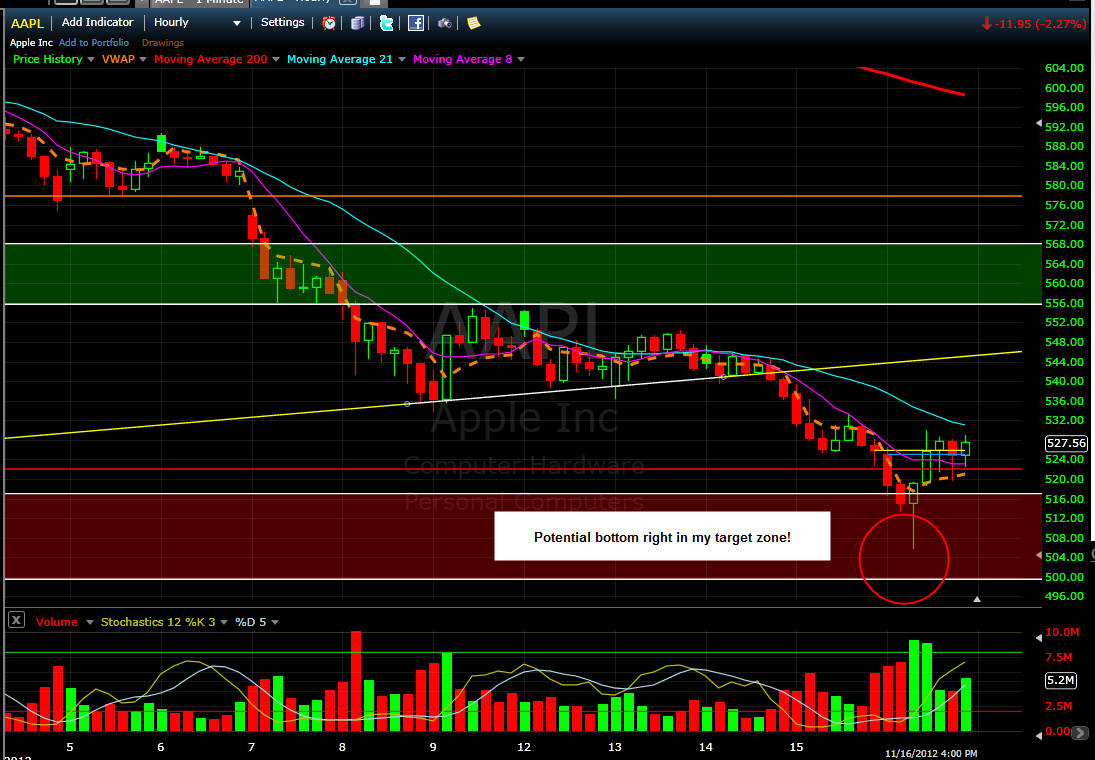
Task: Open the yellow sticky note icon
Action: point(473,23)
